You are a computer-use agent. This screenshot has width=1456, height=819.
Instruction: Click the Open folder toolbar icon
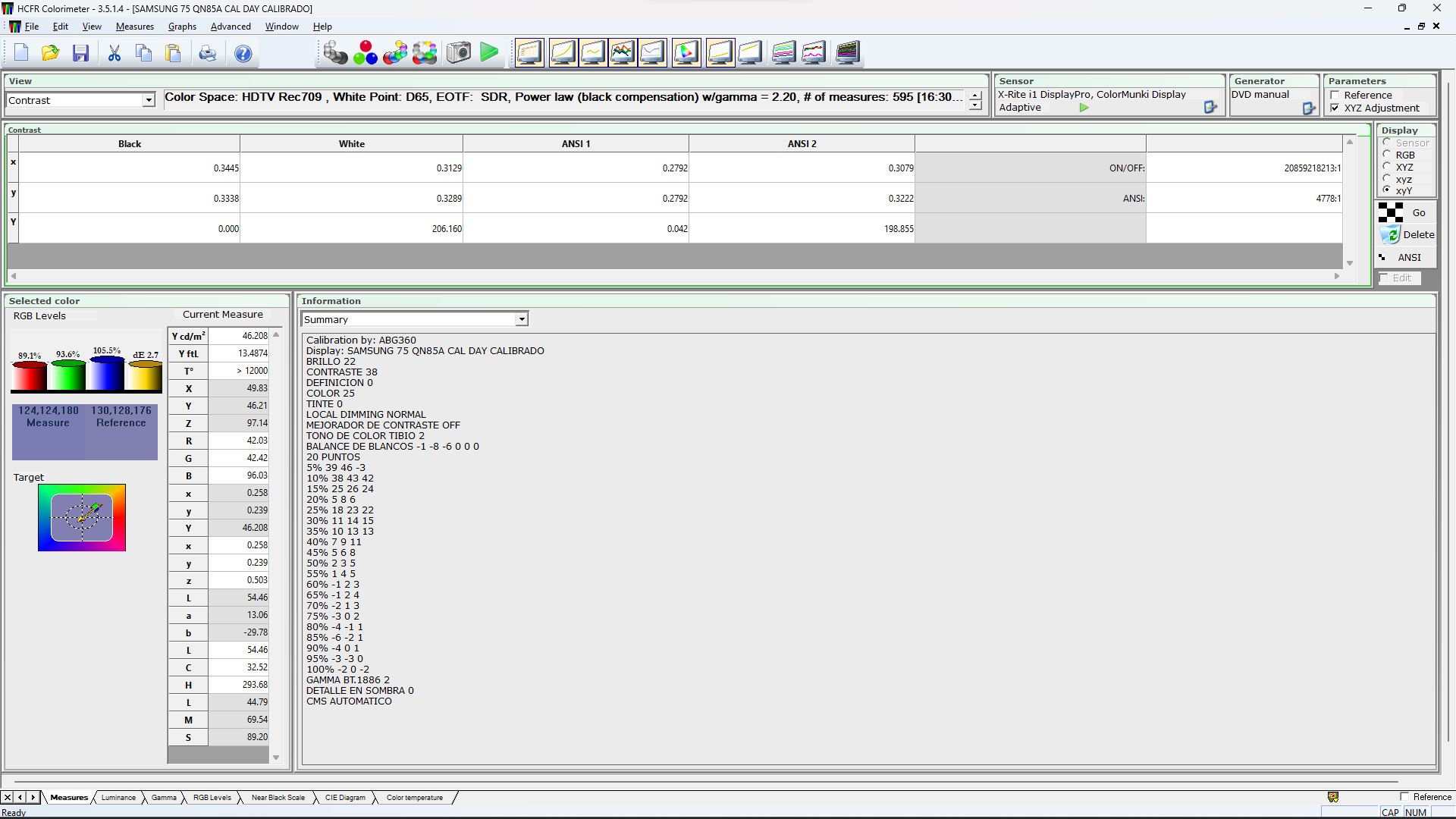point(50,53)
